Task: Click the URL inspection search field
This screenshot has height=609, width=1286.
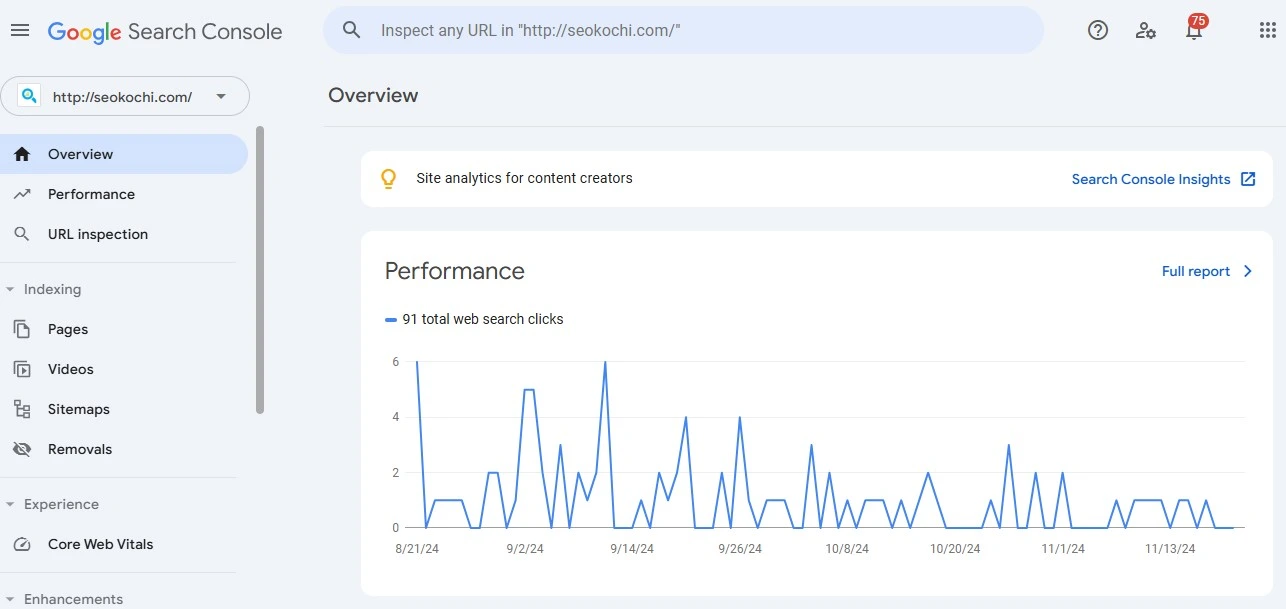Action: coord(683,30)
